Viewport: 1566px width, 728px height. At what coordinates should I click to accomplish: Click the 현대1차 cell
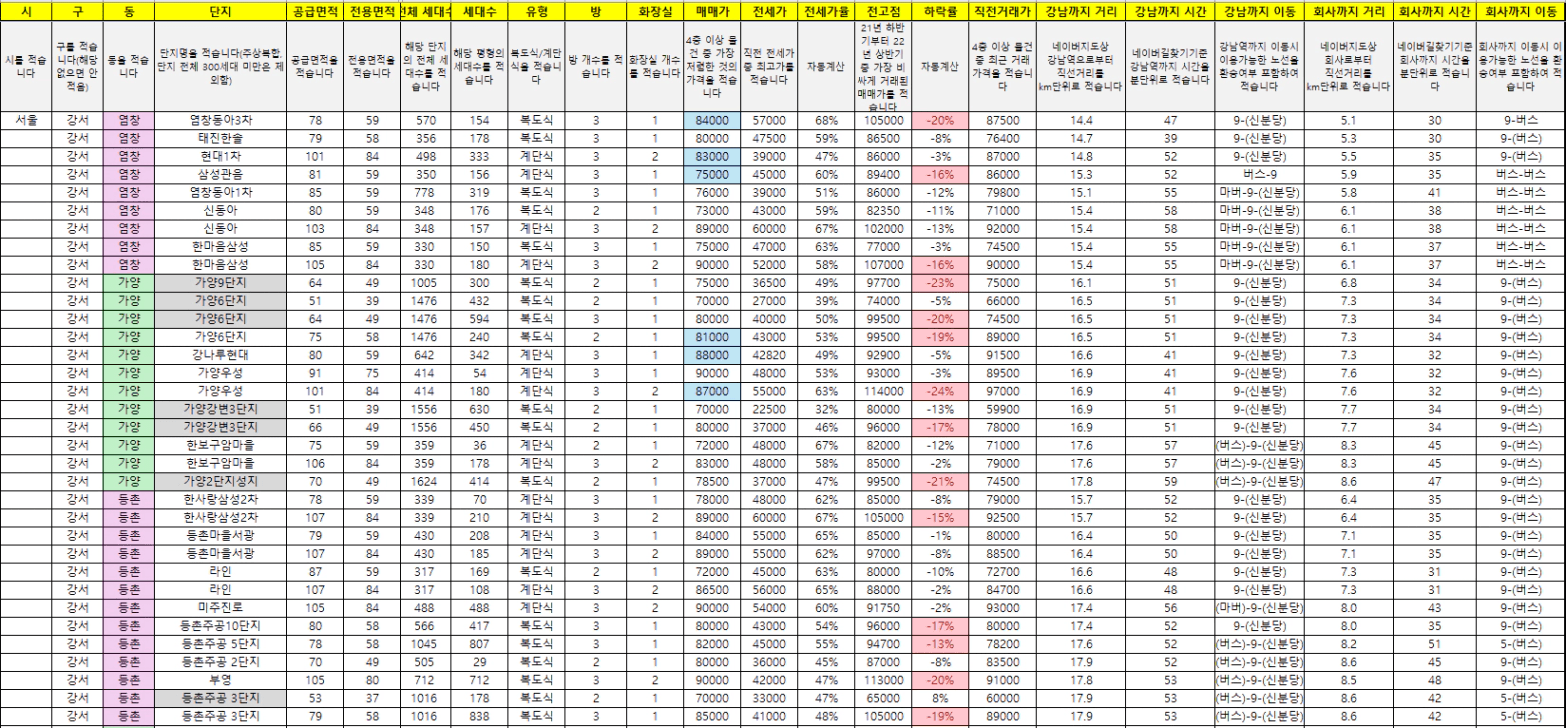pos(219,156)
